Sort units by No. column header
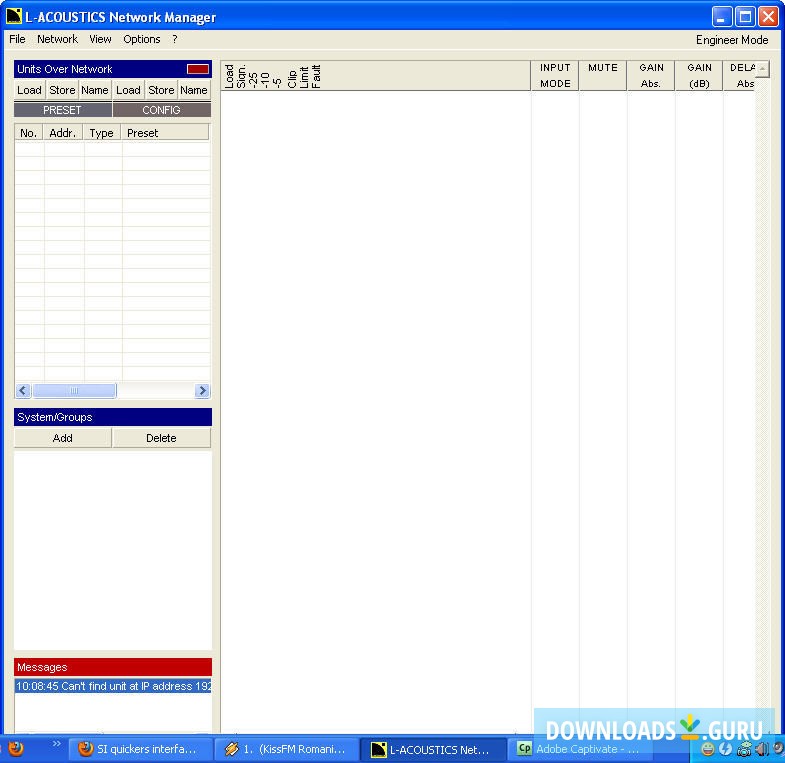The height and width of the screenshot is (763, 785). pyautogui.click(x=29, y=133)
